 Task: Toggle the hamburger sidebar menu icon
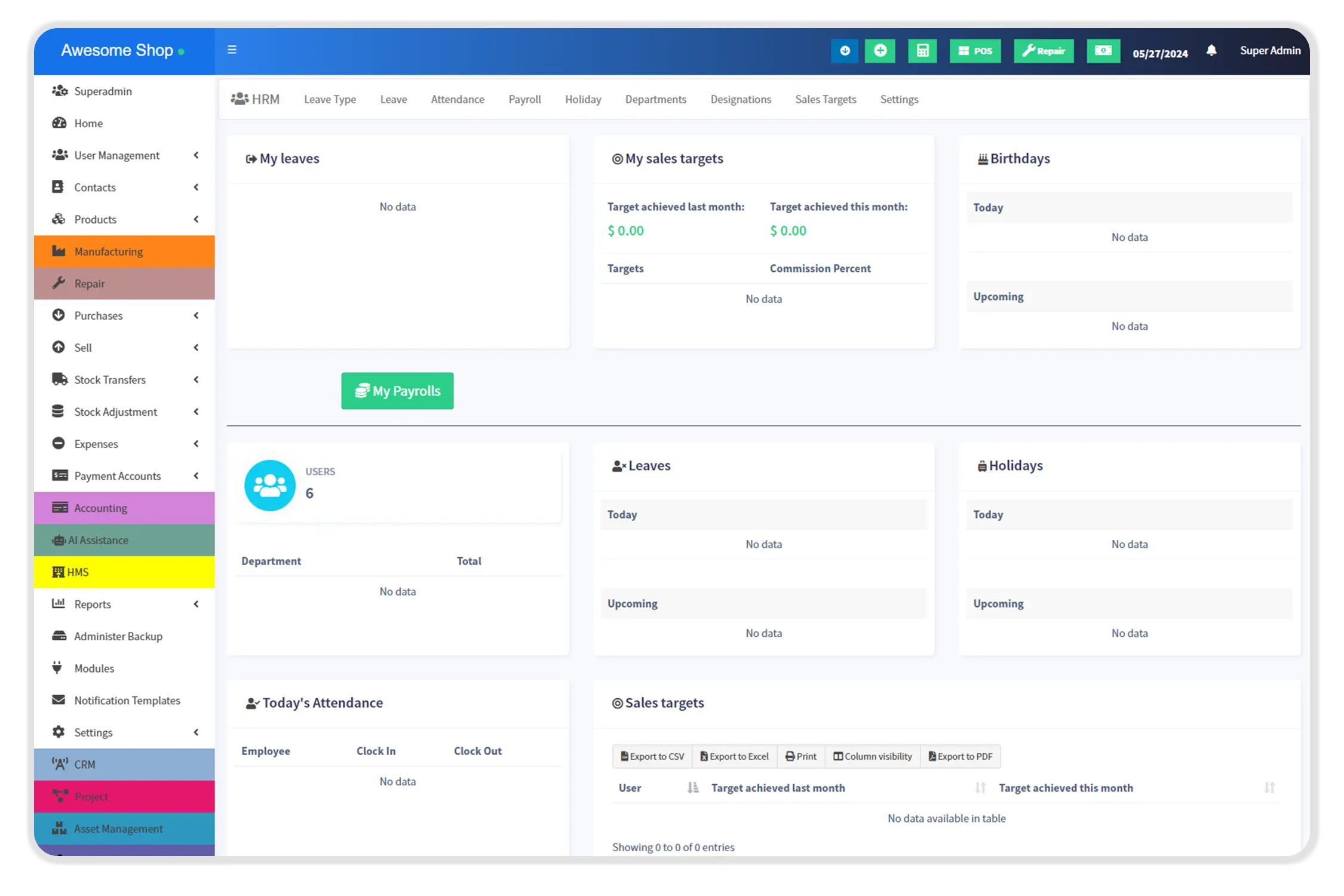point(232,50)
